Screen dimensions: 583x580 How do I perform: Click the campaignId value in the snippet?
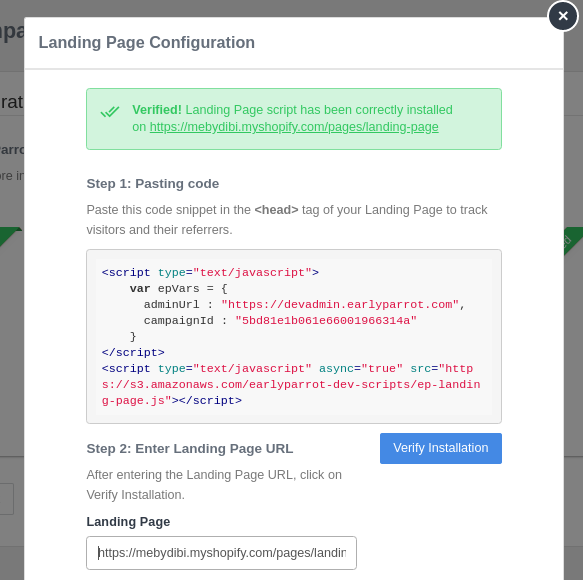coord(326,320)
